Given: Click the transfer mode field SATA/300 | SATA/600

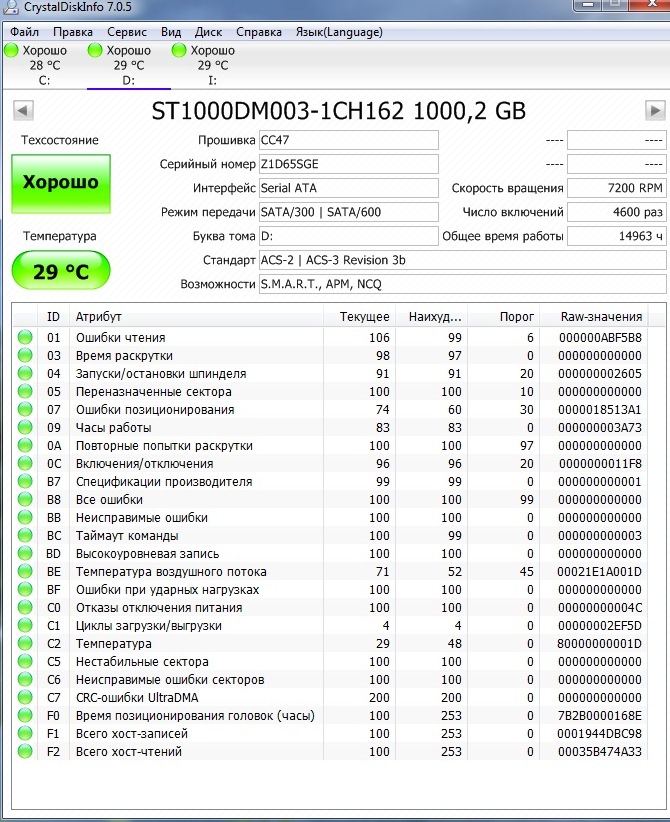Looking at the screenshot, I should [x=349, y=212].
